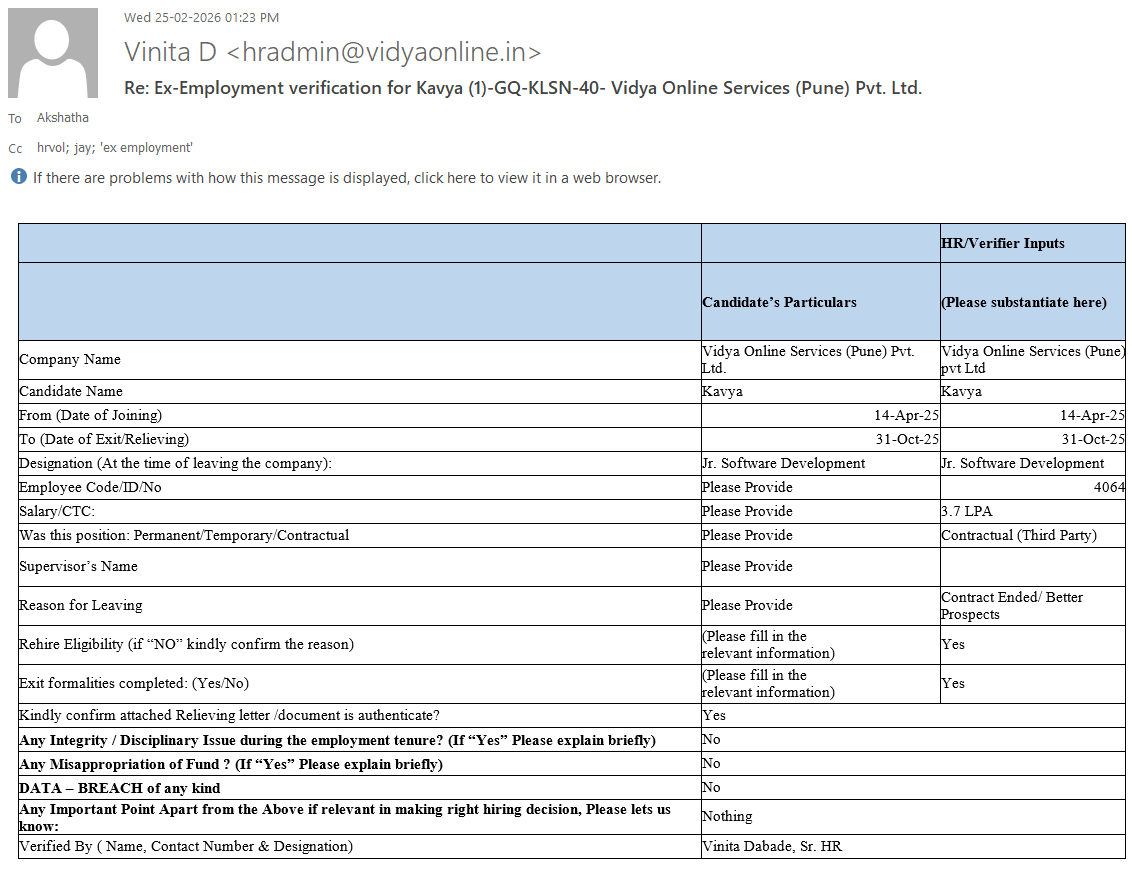Image resolution: width=1132 pixels, height=872 pixels.
Task: Click the email subject line text
Action: 523,88
